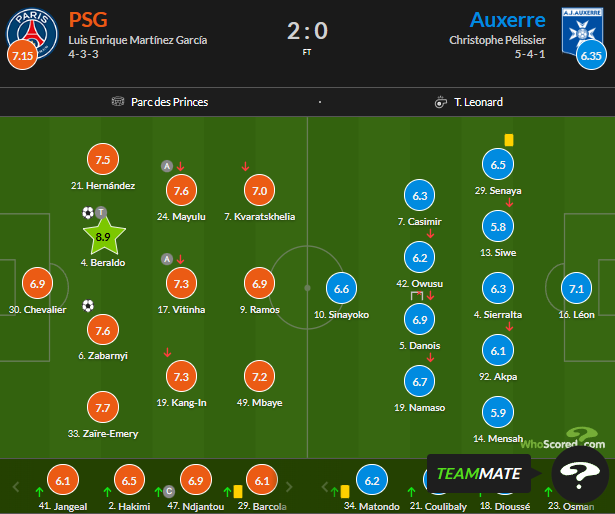The width and height of the screenshot is (615, 514).
Task: Click the assist badge on Mayulu
Action: coord(166,166)
